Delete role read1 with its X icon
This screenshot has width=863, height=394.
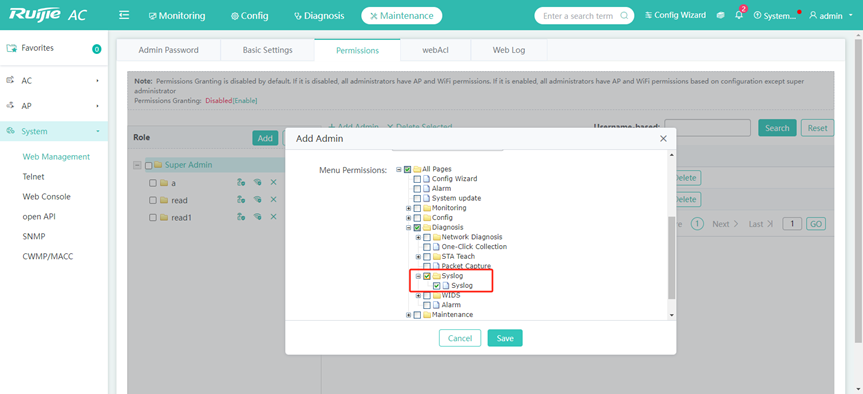(273, 217)
